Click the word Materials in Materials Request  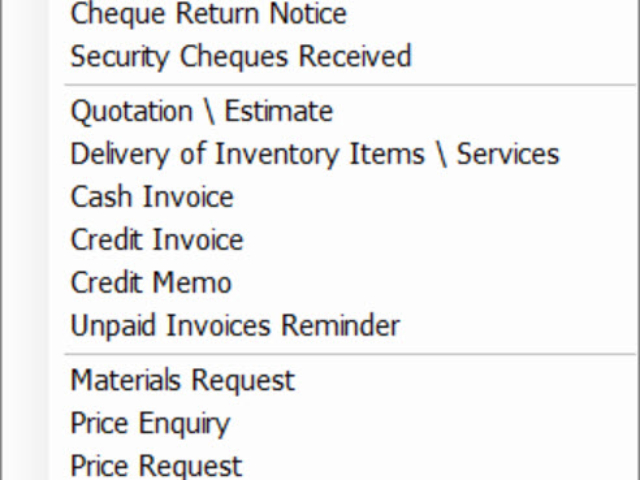[127, 380]
